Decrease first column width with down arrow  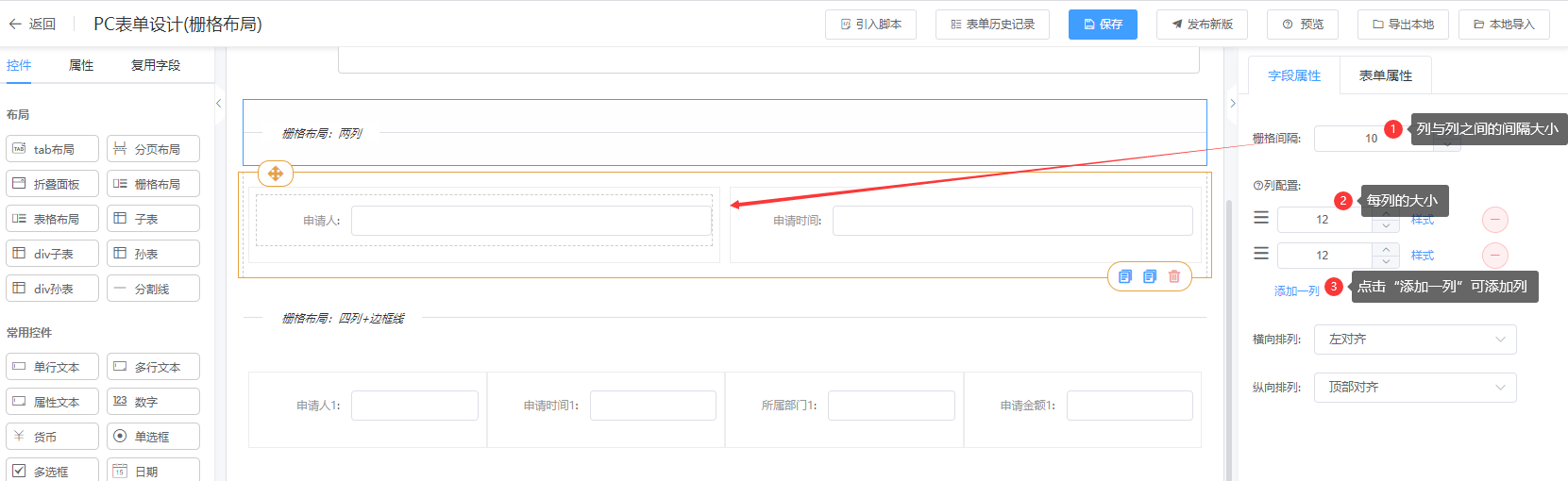coord(1386,226)
